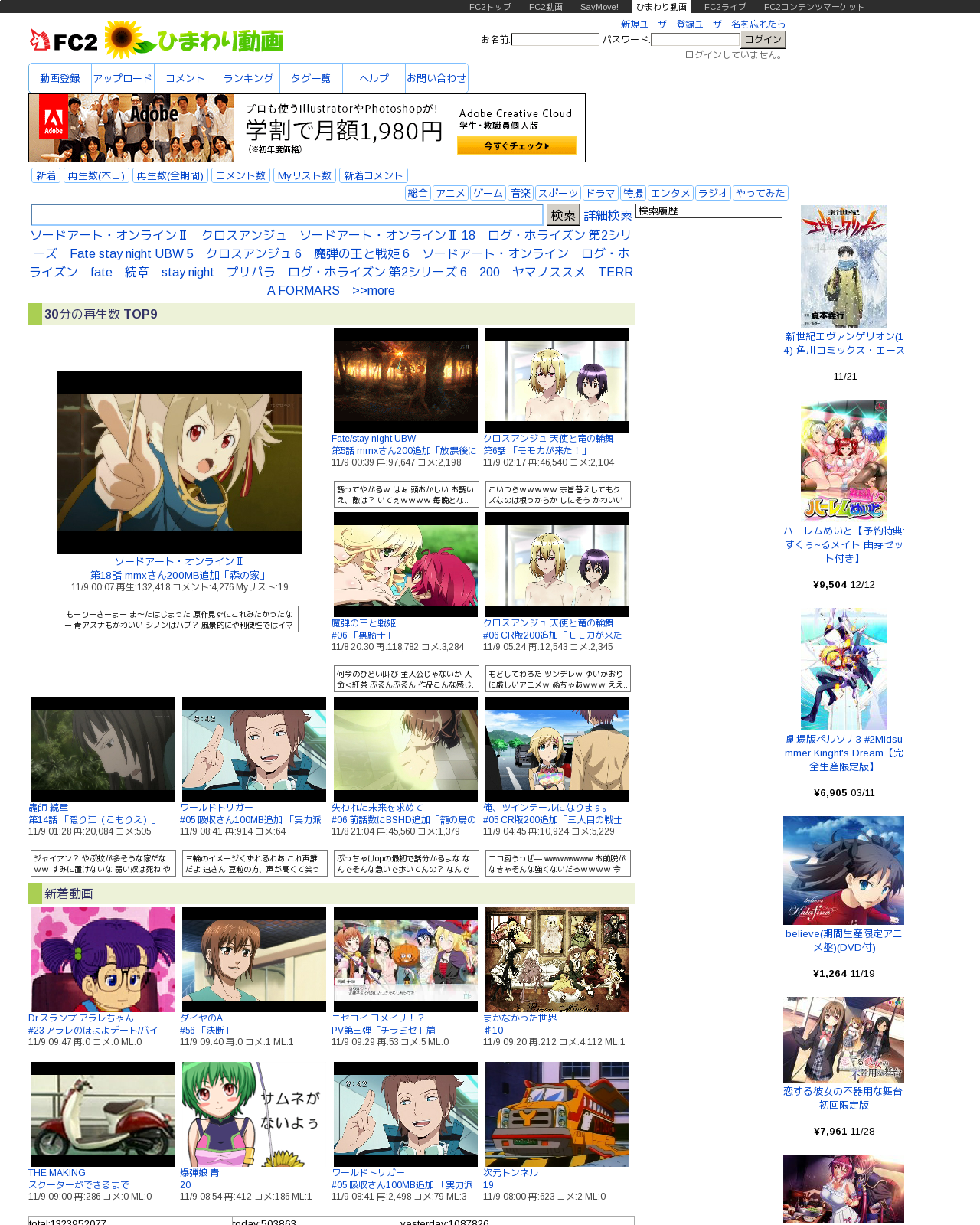Click the ユーザー名を忘れたら link
This screenshot has height=1225, width=980.
click(x=740, y=24)
